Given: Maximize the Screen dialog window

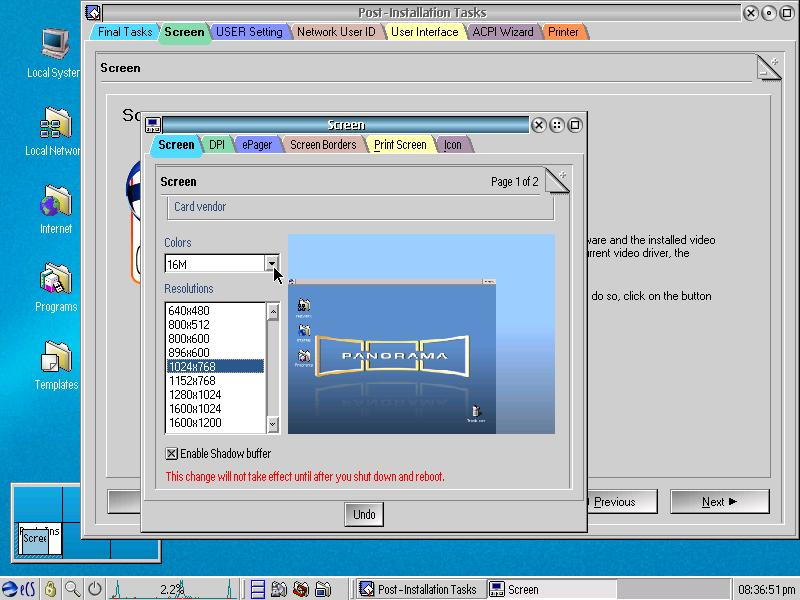Looking at the screenshot, I should pos(575,125).
